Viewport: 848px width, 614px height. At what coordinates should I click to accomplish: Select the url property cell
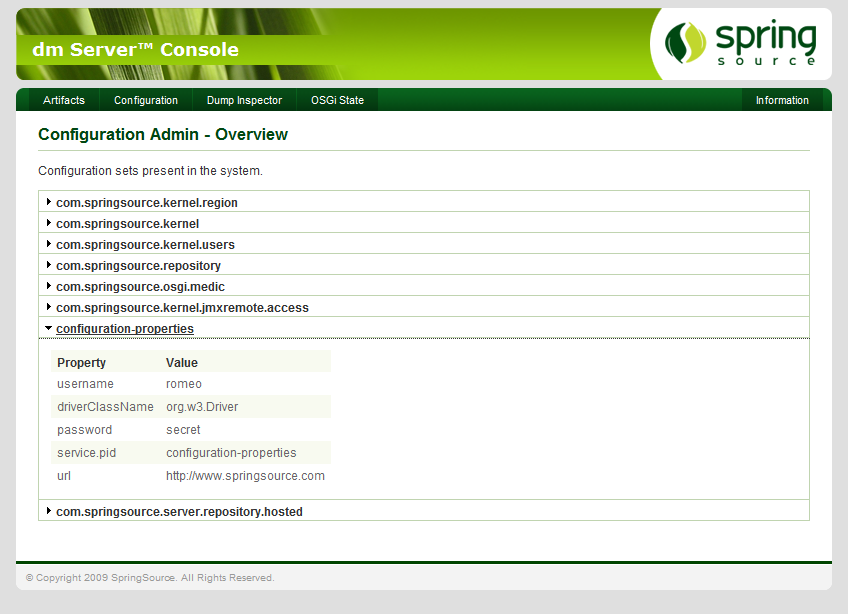click(64, 476)
